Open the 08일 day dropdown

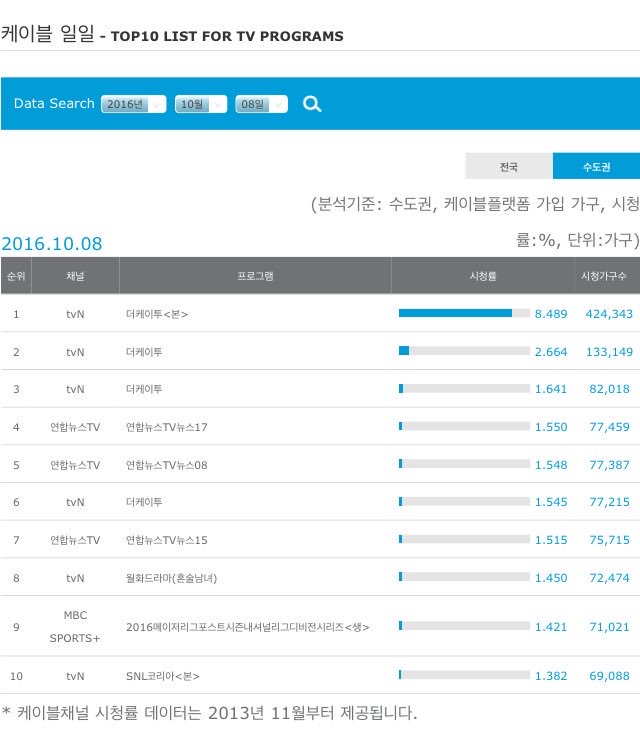point(261,104)
